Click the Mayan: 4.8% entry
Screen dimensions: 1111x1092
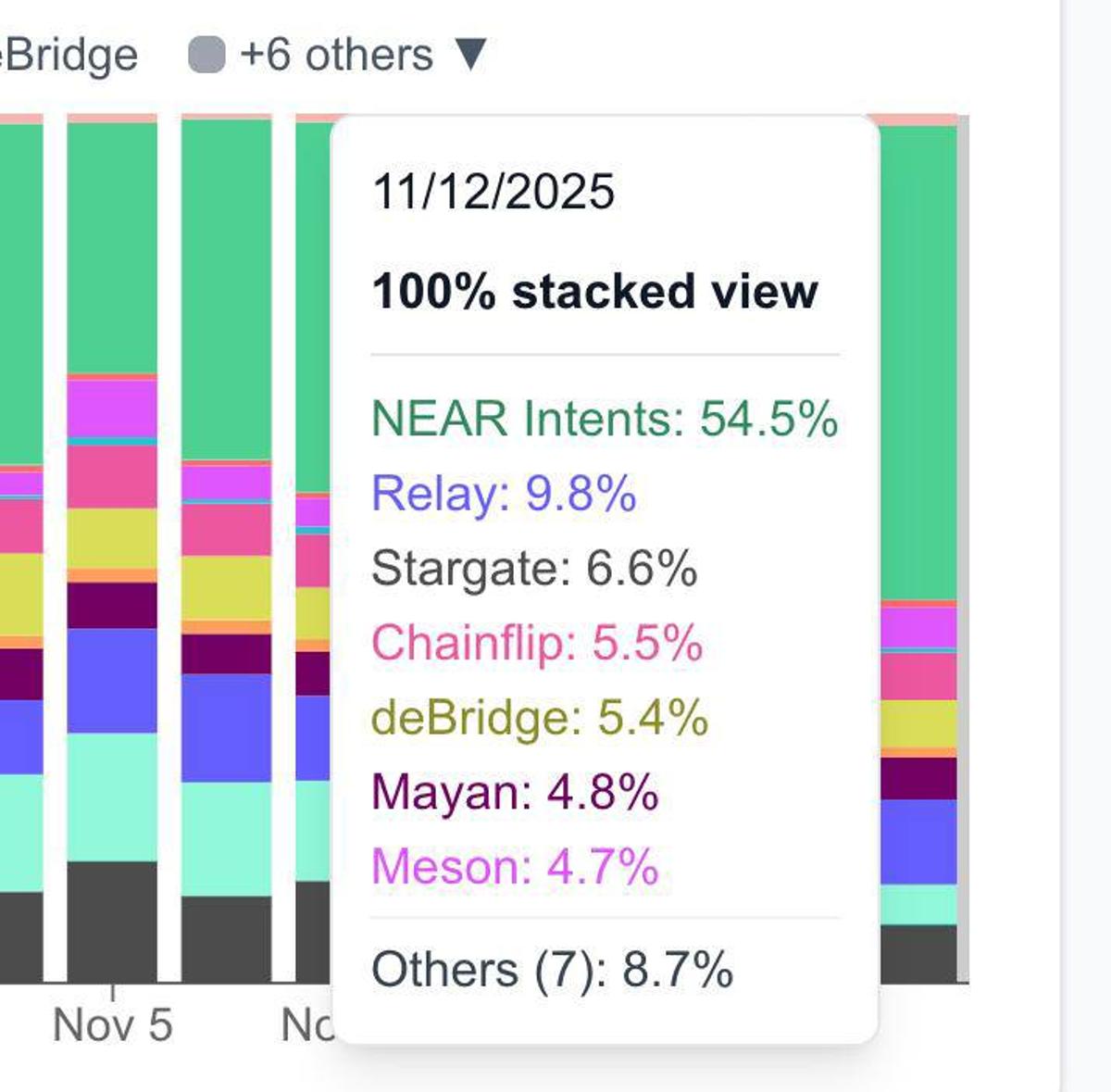pos(515,792)
